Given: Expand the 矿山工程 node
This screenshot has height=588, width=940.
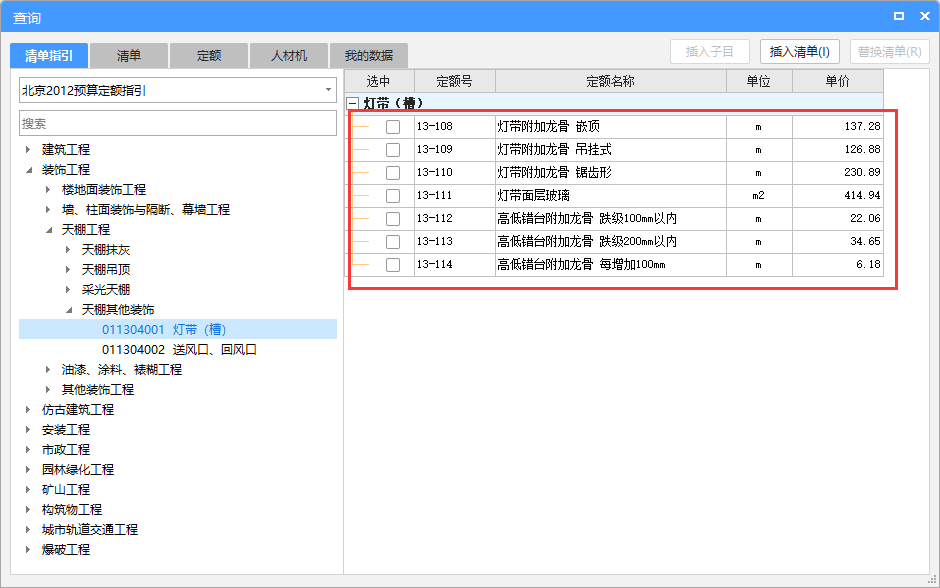Looking at the screenshot, I should (28, 490).
